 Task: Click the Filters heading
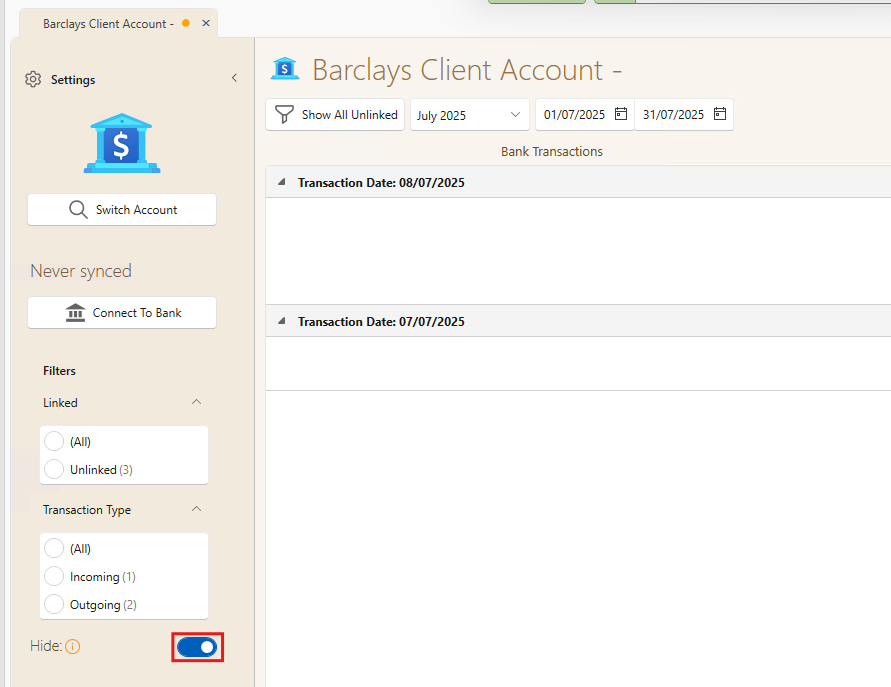tap(59, 370)
